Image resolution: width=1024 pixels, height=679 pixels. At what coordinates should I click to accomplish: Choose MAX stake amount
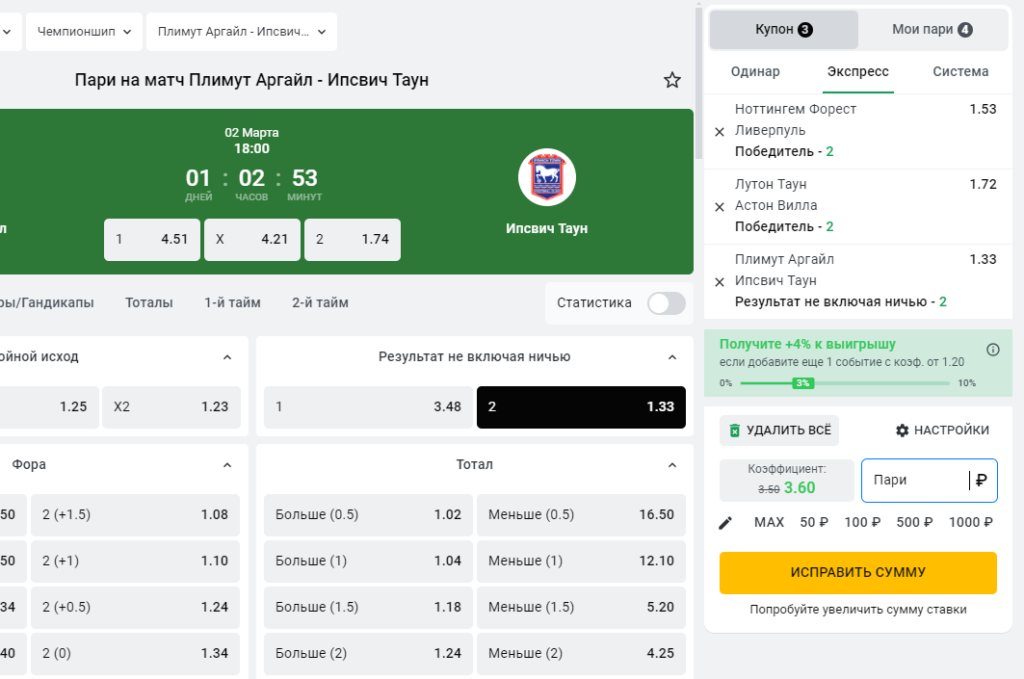pyautogui.click(x=769, y=522)
